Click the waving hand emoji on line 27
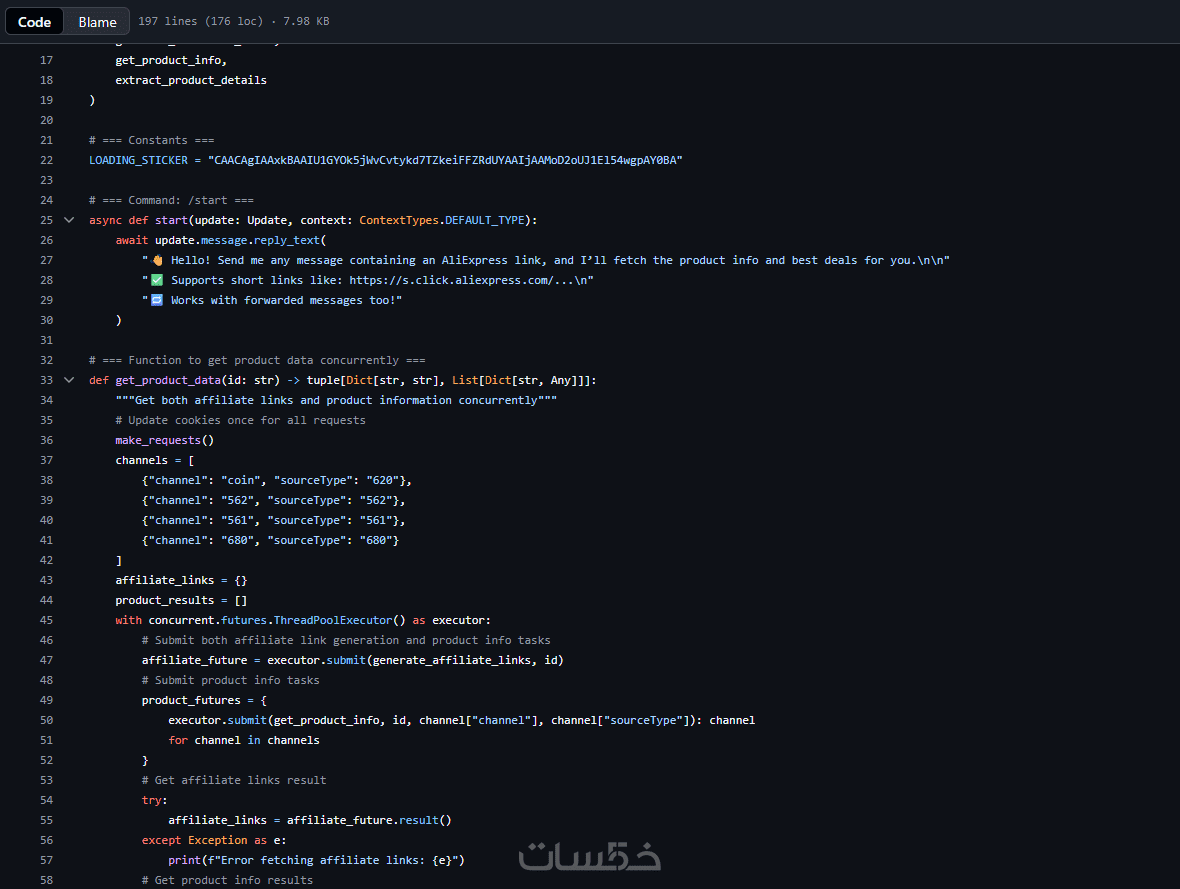This screenshot has height=889, width=1180. tap(157, 260)
